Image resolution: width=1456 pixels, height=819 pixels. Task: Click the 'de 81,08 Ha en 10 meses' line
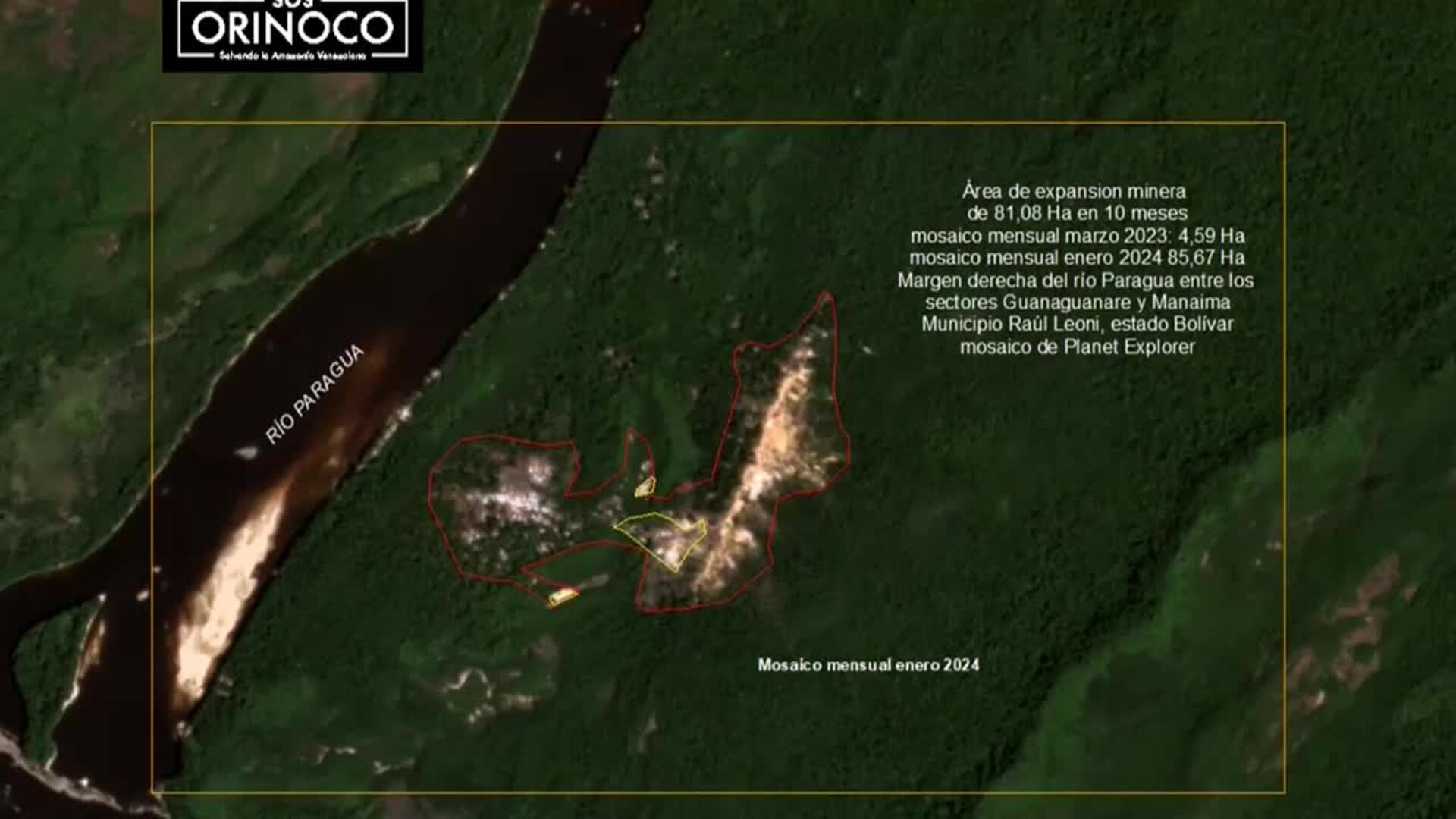pos(1077,213)
